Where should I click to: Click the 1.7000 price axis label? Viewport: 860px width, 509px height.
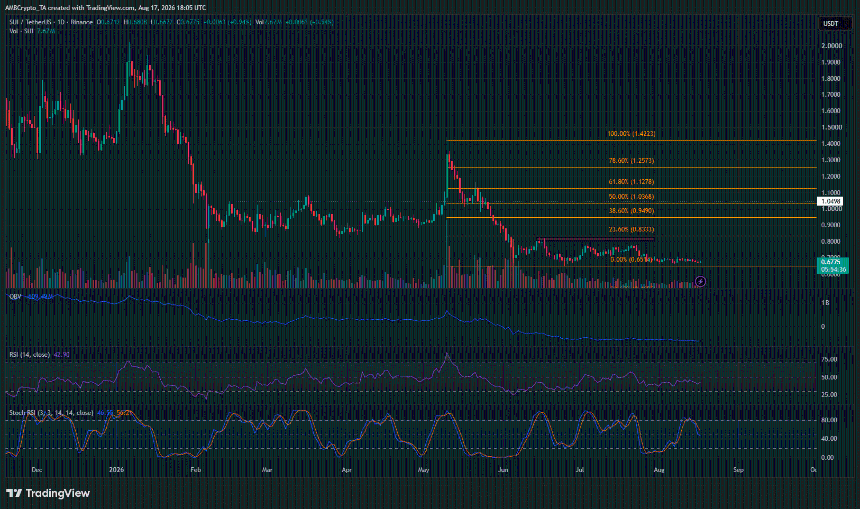[x=831, y=94]
